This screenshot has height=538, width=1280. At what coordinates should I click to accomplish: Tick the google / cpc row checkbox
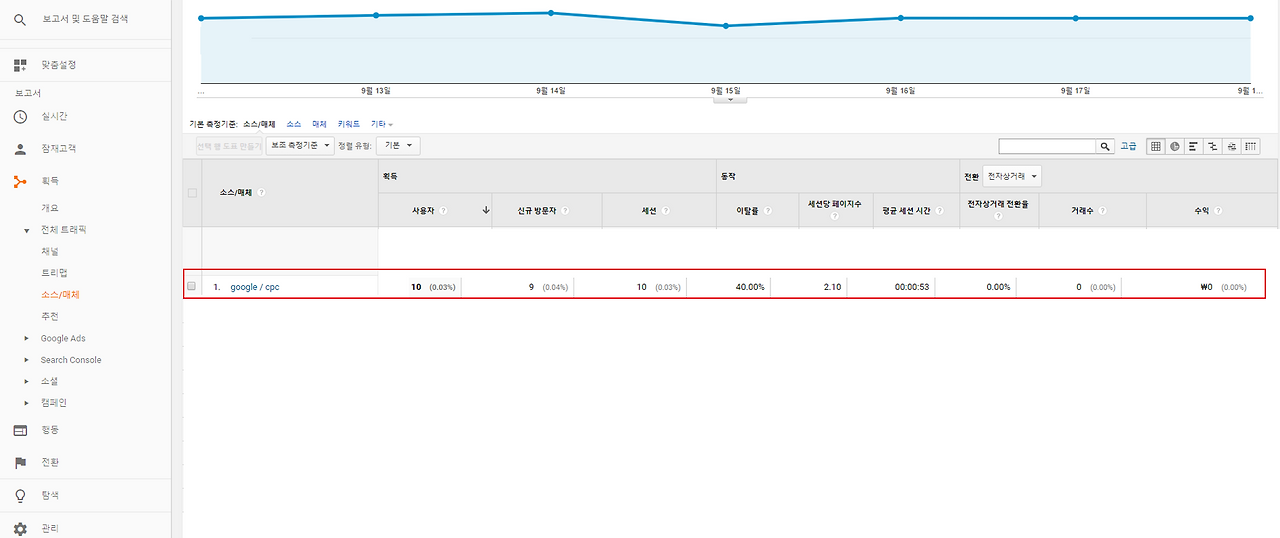(192, 287)
